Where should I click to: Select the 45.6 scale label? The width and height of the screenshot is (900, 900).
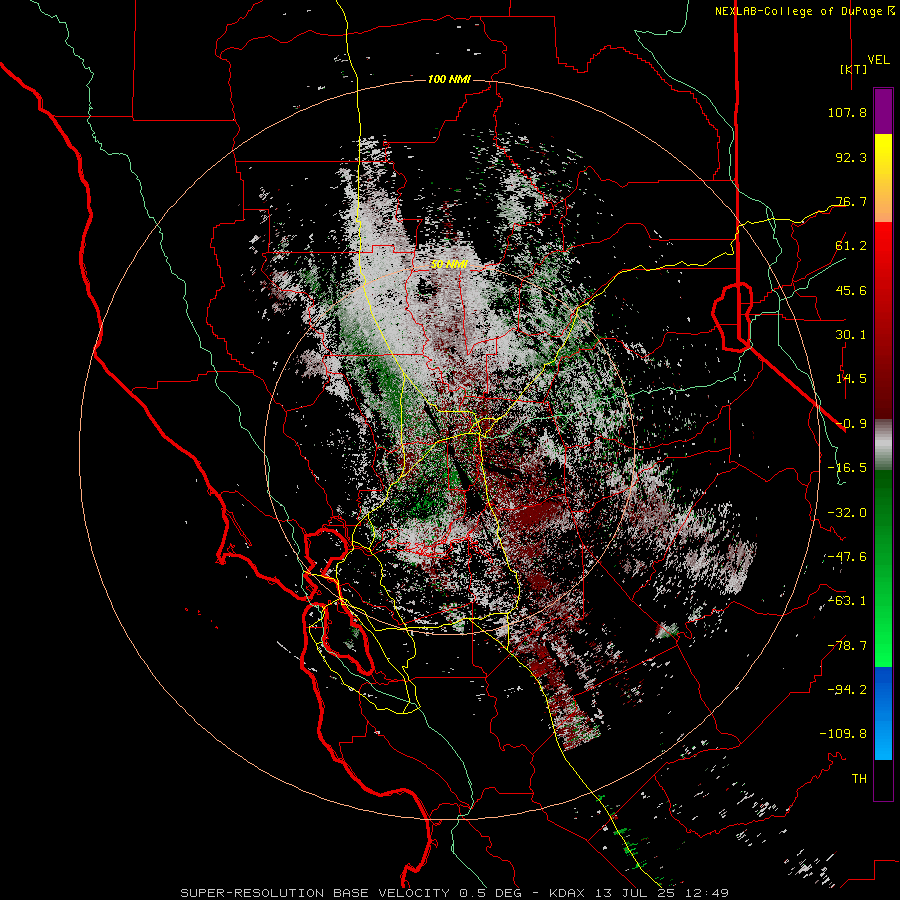tap(851, 290)
